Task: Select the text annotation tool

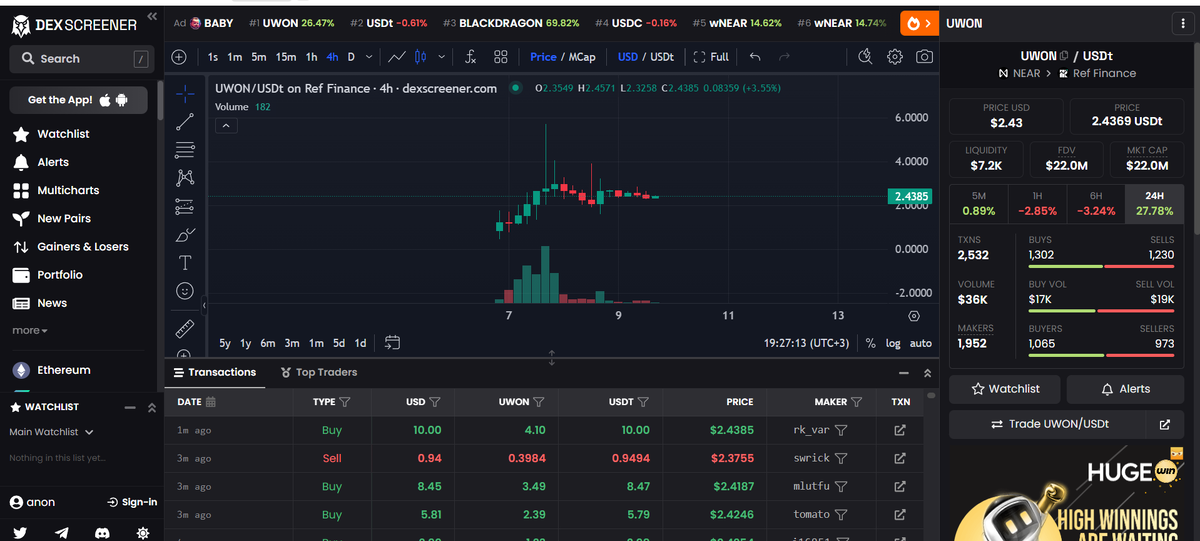Action: (185, 263)
